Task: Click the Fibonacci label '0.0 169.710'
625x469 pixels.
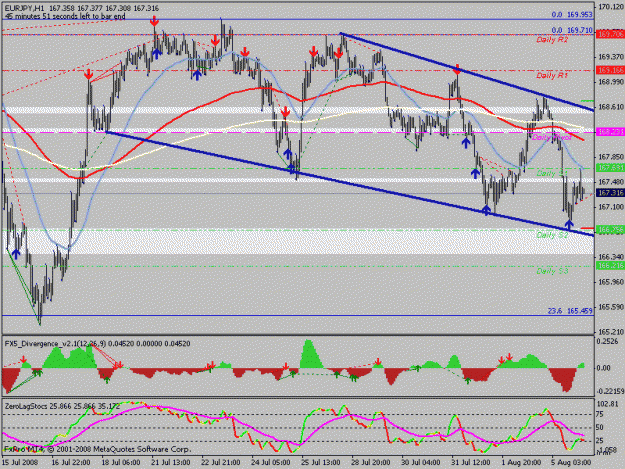Action: click(x=572, y=30)
